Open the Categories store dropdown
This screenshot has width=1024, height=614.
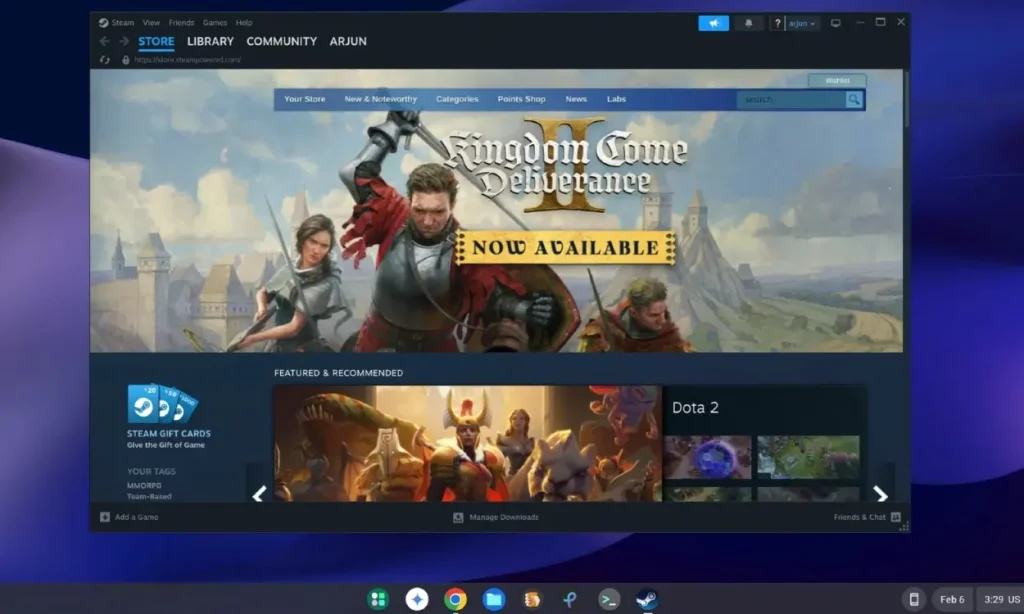coord(457,99)
